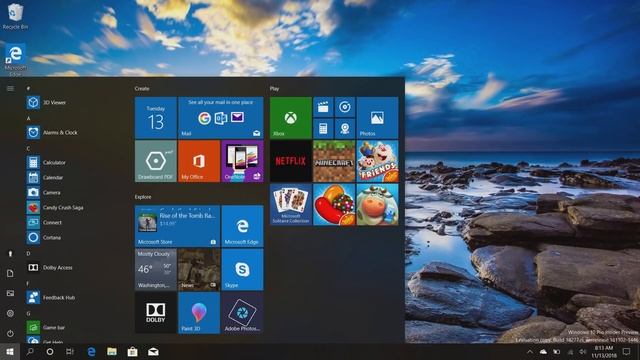Open Cortana circle on the taskbar
The height and width of the screenshot is (360, 640).
point(50,351)
